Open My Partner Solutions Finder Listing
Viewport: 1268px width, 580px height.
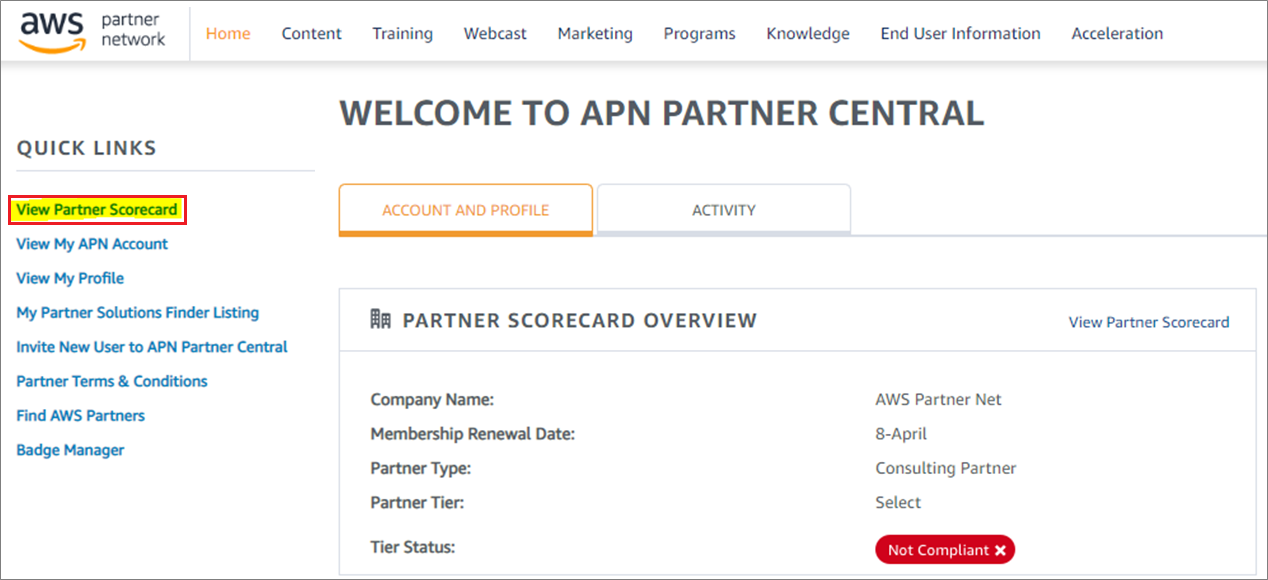[x=138, y=313]
